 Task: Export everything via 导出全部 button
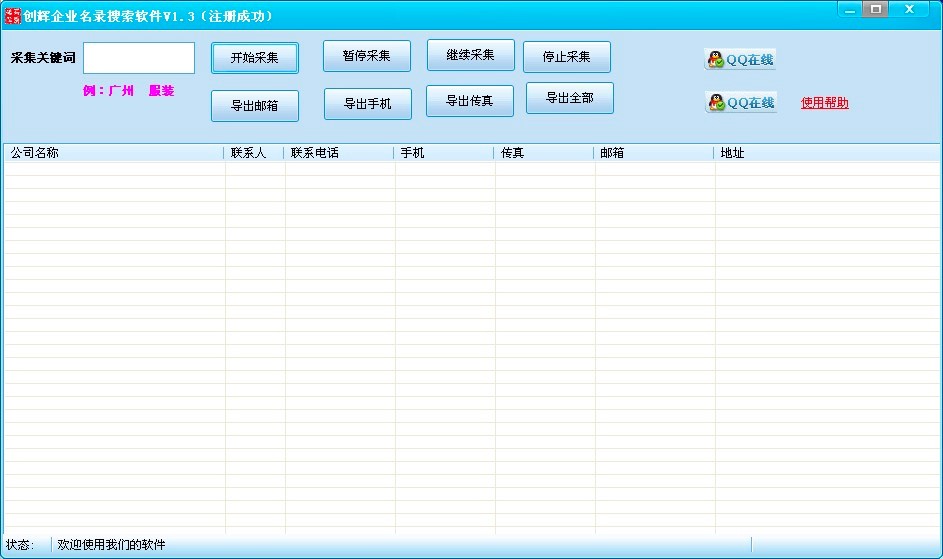[x=570, y=98]
